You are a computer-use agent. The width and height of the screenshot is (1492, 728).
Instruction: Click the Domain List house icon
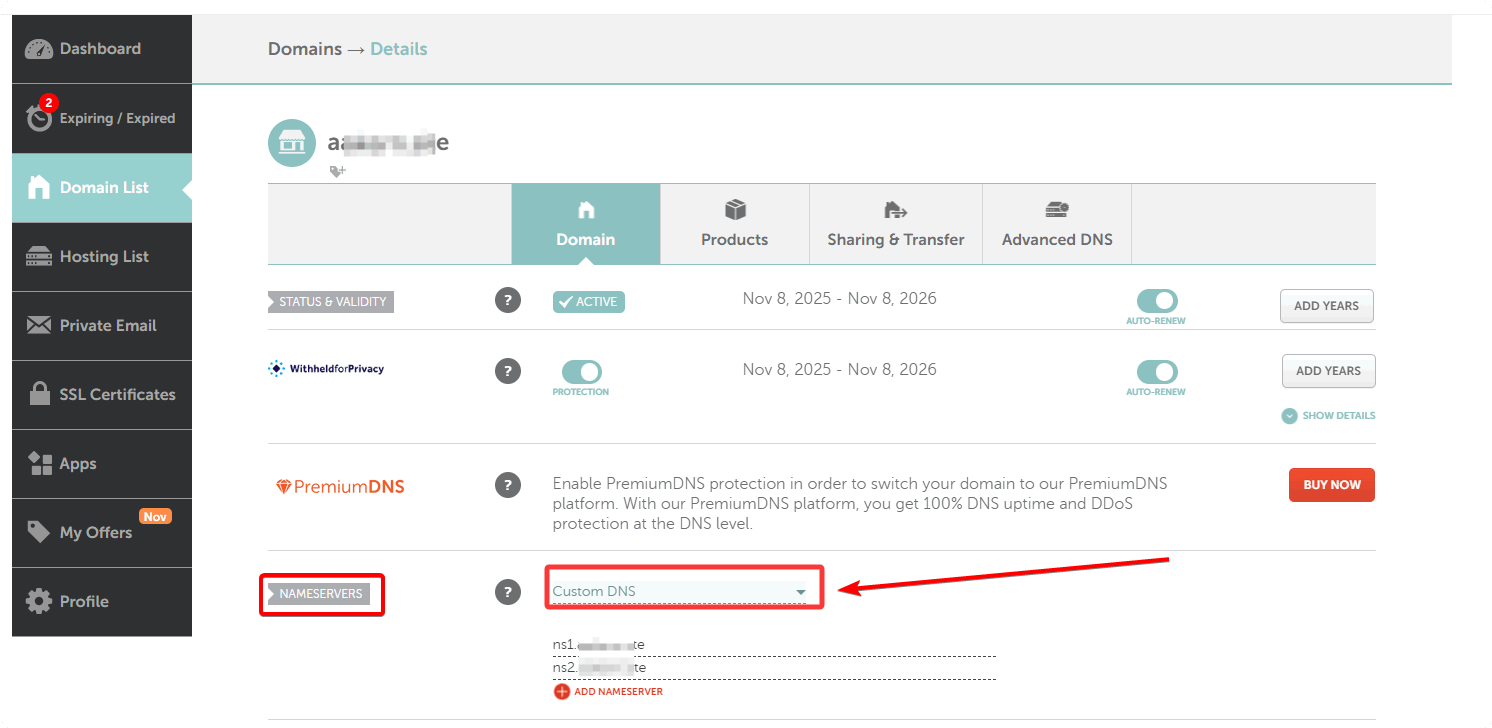[x=39, y=187]
